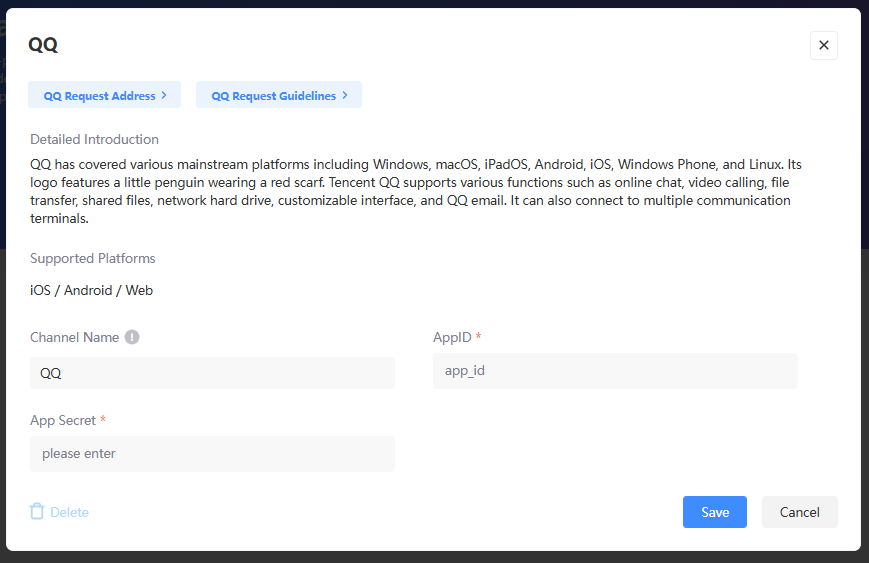This screenshot has width=869, height=563.
Task: Click the chevron beside QQ Request Address
Action: [x=164, y=95]
